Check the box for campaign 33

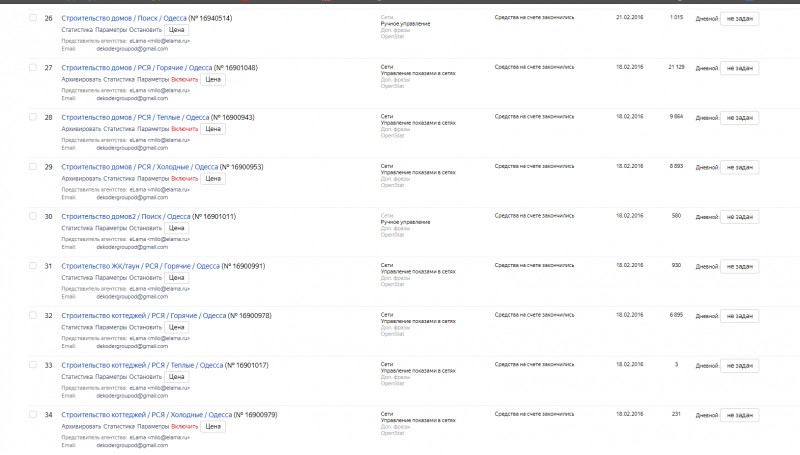click(33, 365)
